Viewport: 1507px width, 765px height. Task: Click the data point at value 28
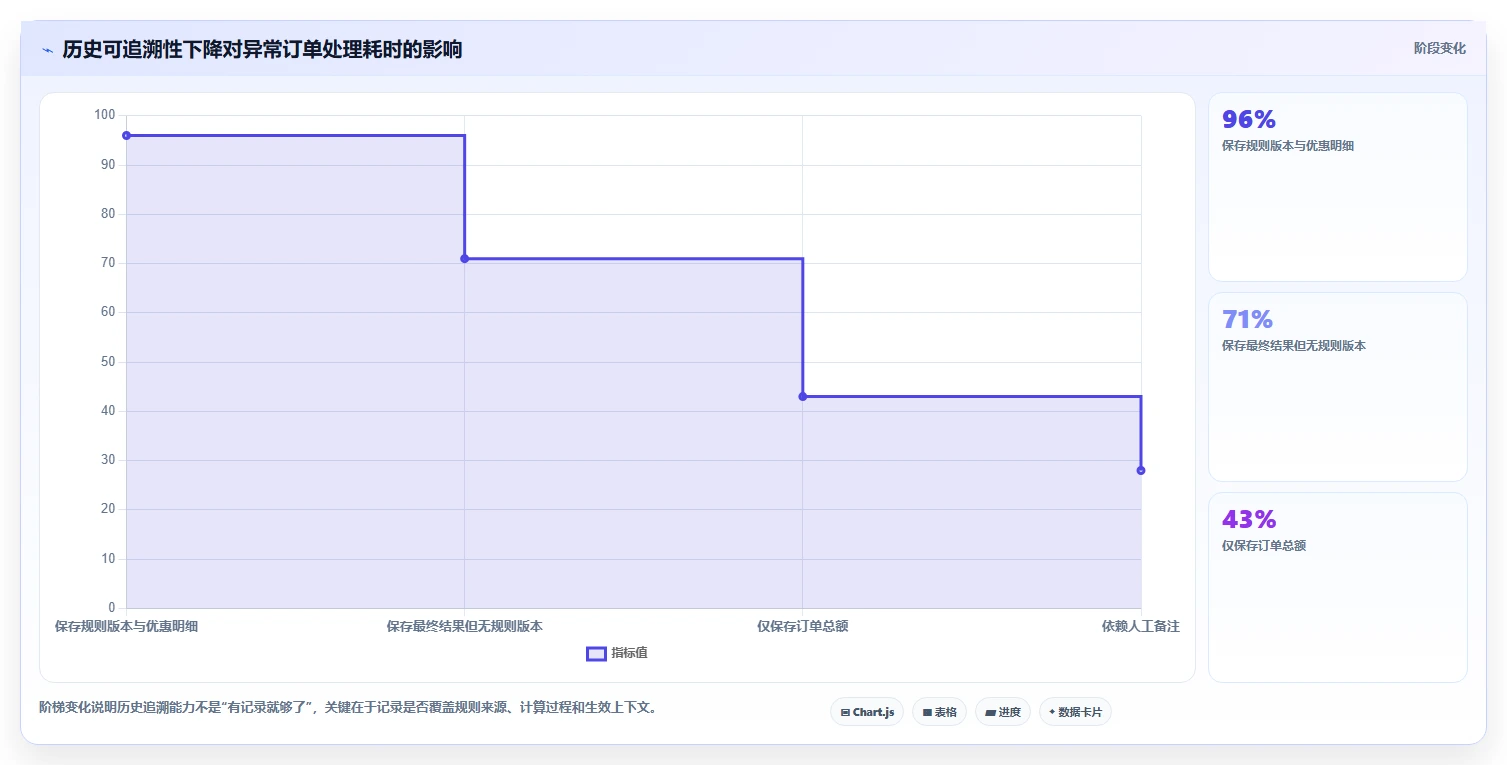[x=1140, y=470]
